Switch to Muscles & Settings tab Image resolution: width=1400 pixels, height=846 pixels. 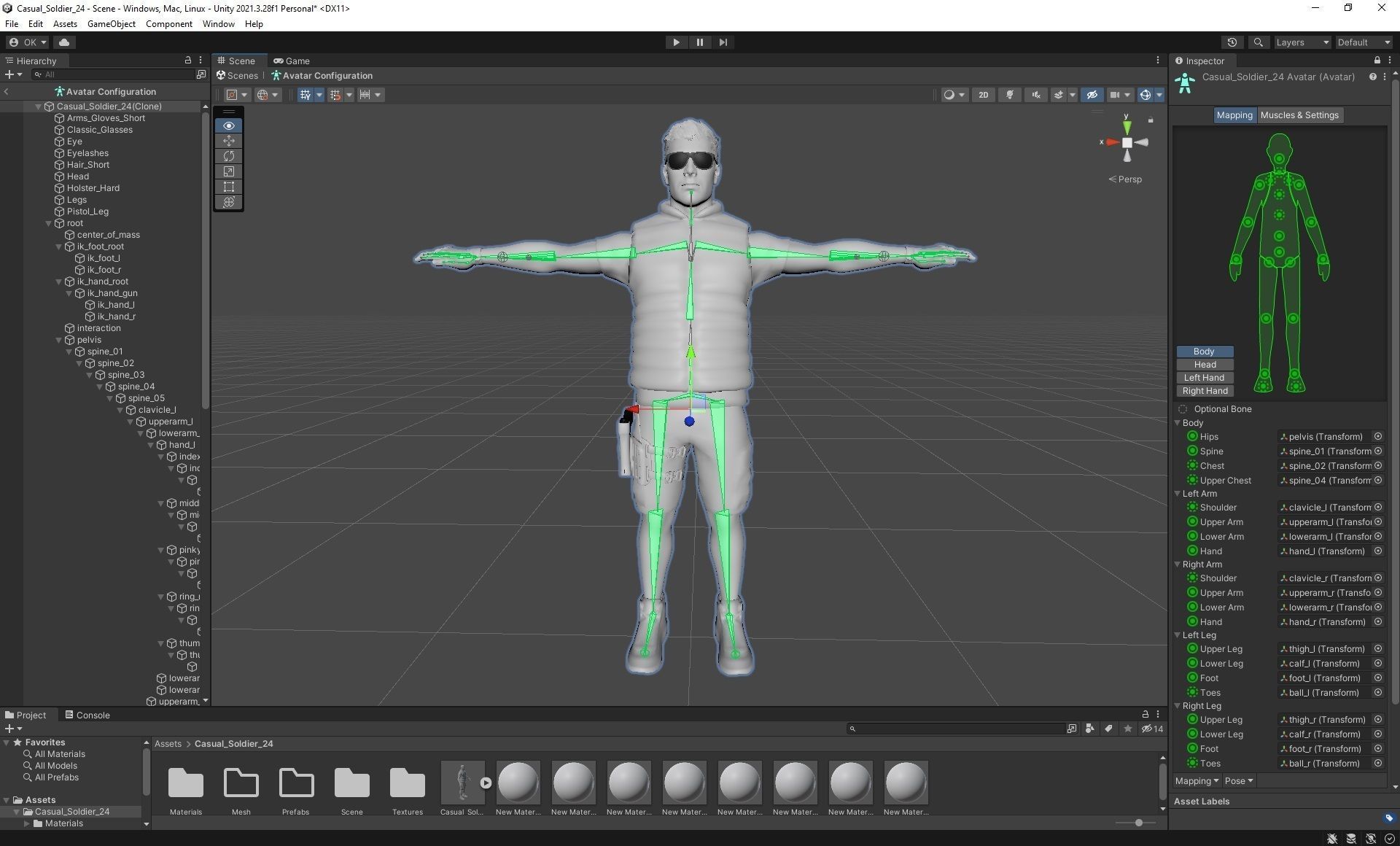(x=1299, y=115)
